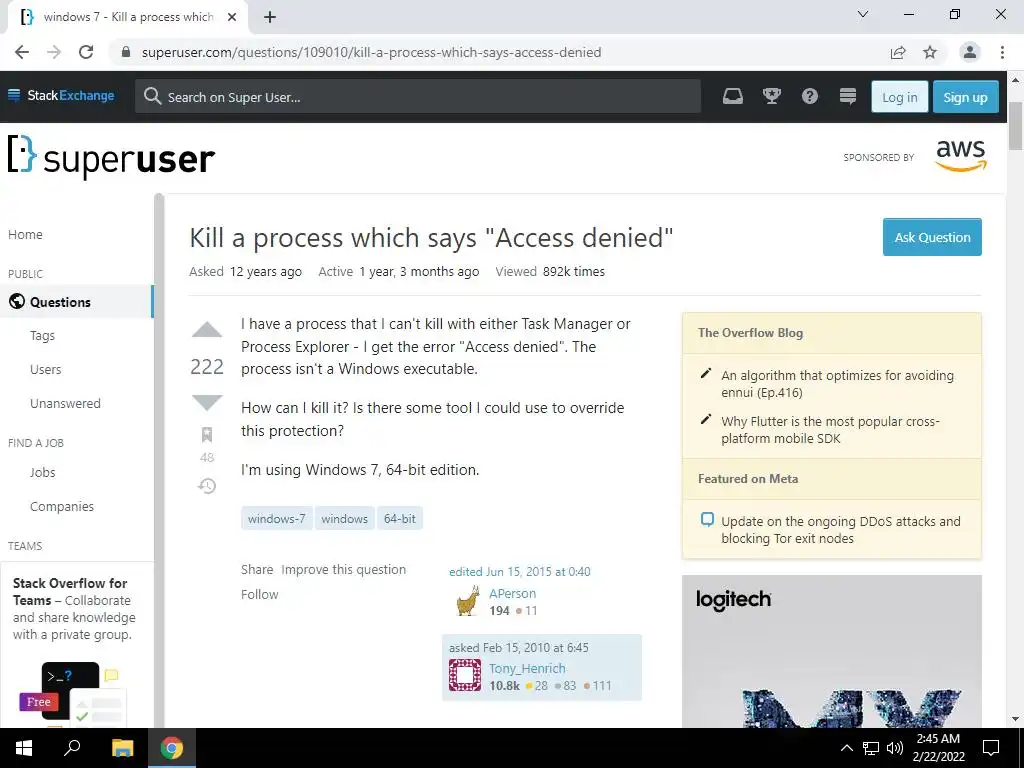Click the Logitech advertisement banner
The width and height of the screenshot is (1024, 768).
pyautogui.click(x=831, y=651)
